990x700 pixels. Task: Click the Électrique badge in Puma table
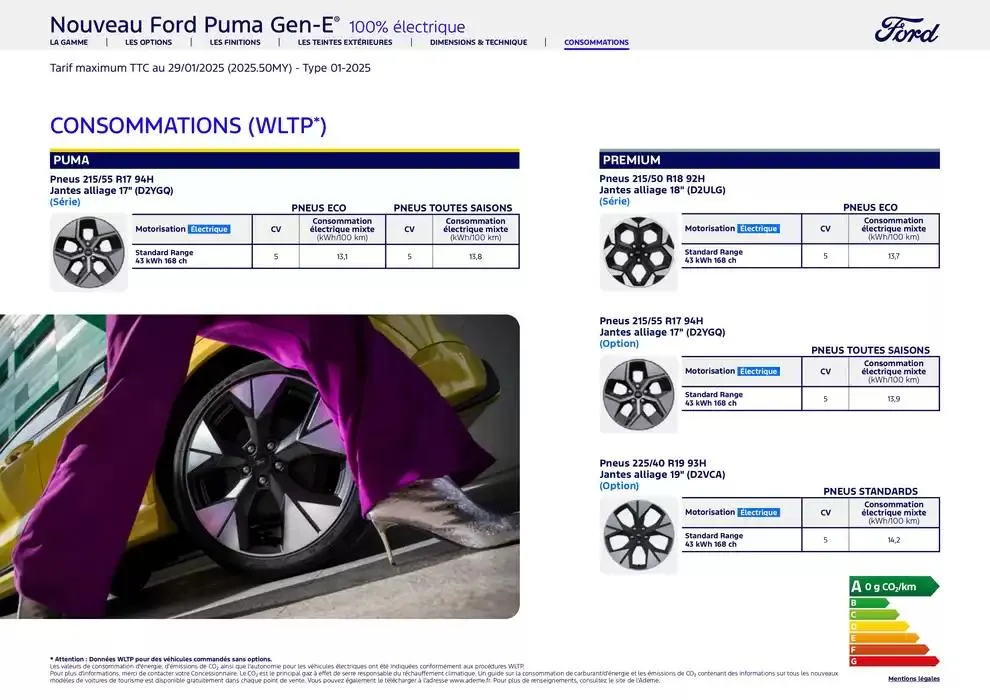[x=209, y=229]
